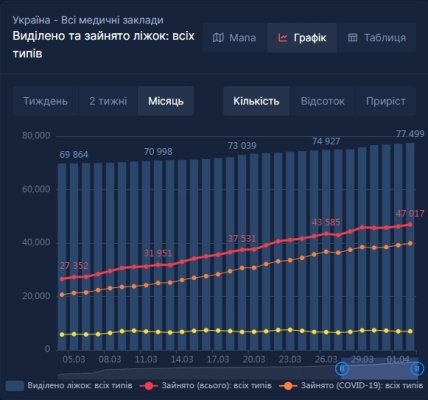Switch to the Графік chart tab
Viewport: 428px width, 400px height.
click(x=302, y=38)
